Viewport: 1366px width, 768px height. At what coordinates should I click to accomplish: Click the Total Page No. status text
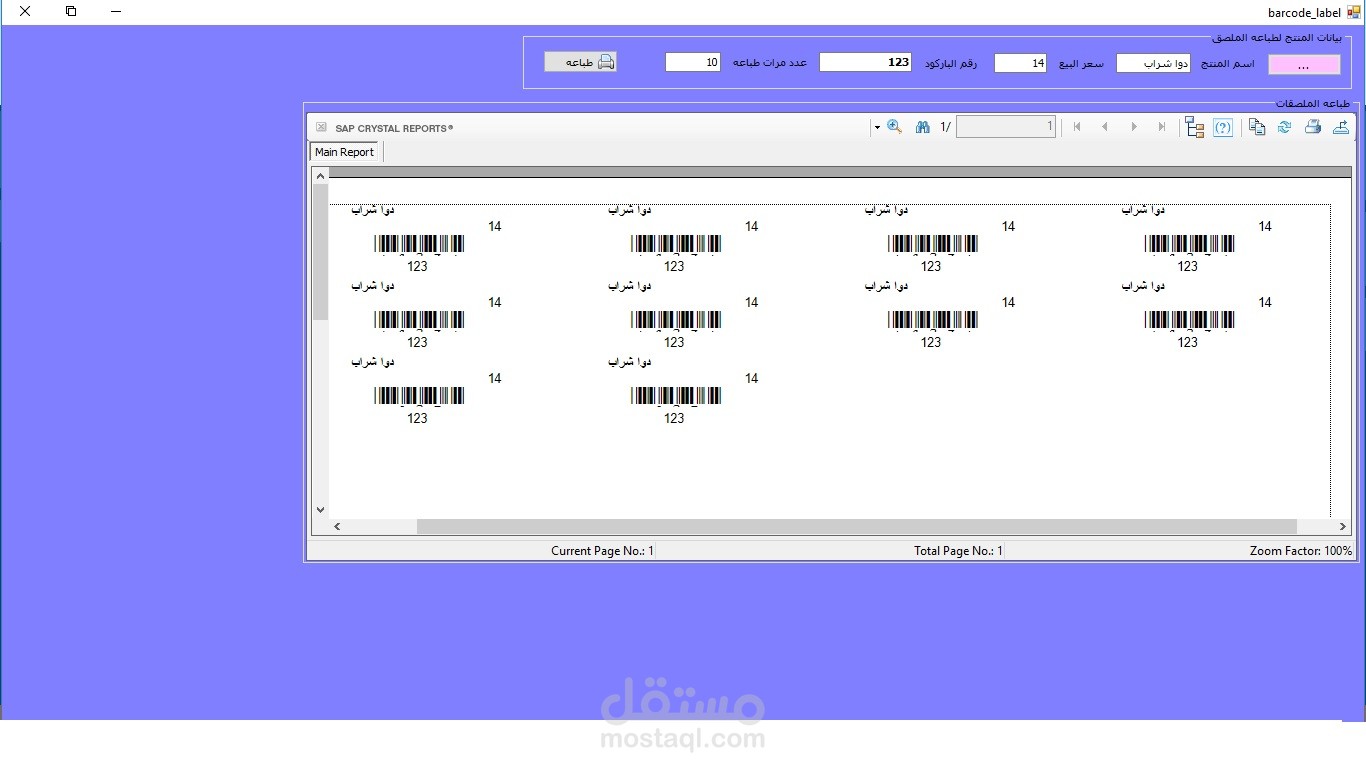point(958,551)
